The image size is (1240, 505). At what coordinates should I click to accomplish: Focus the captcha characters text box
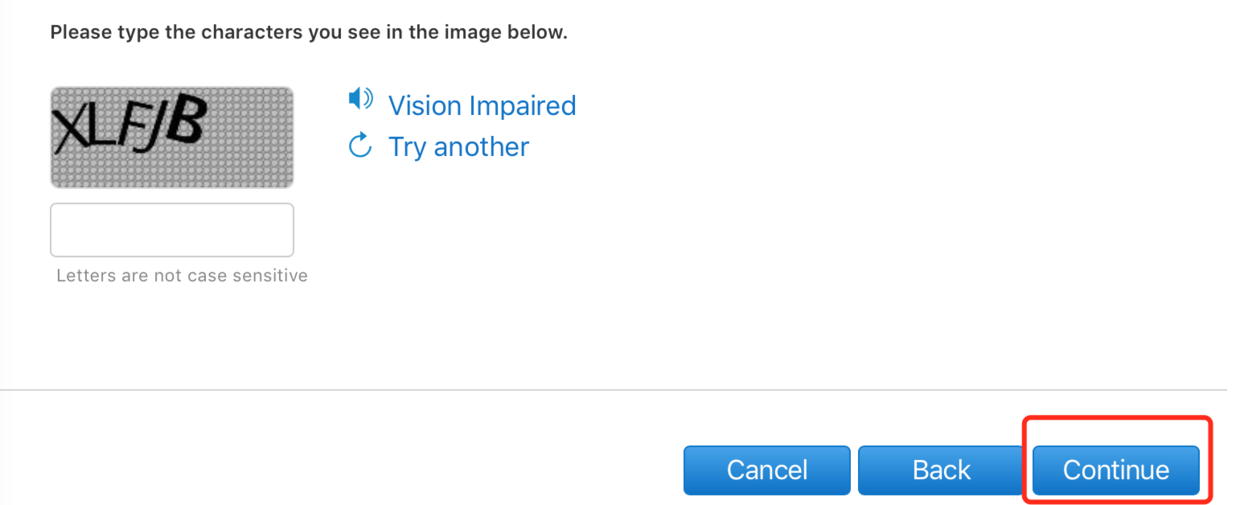point(172,230)
